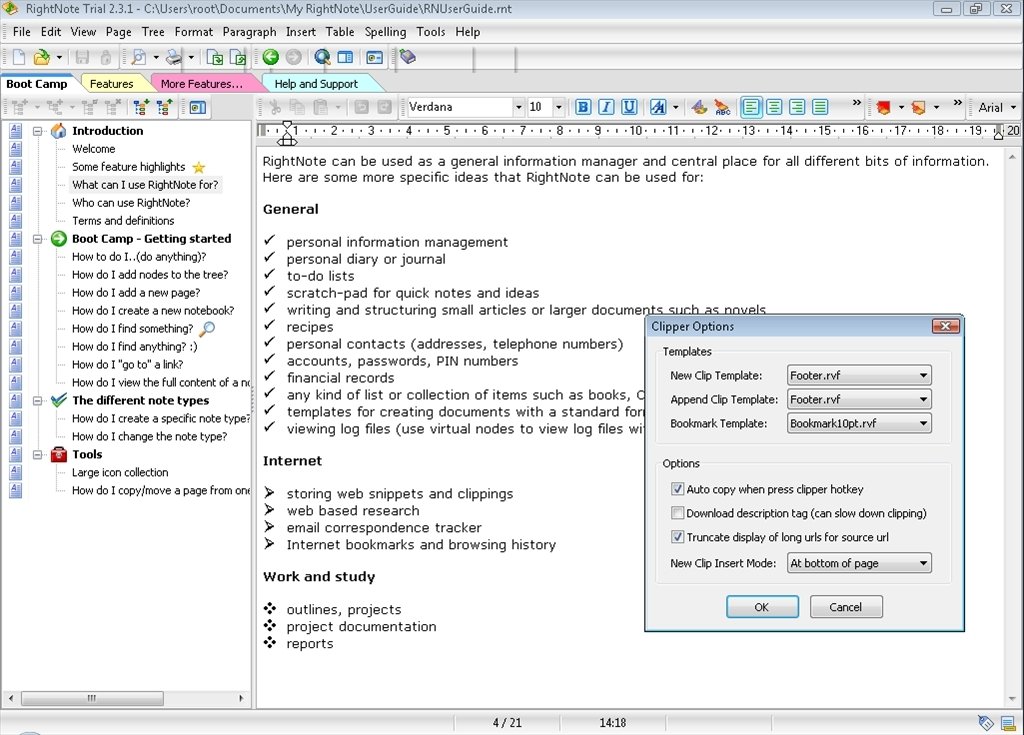The width and height of the screenshot is (1024, 735).
Task: Check Download description tag option
Action: coord(677,513)
